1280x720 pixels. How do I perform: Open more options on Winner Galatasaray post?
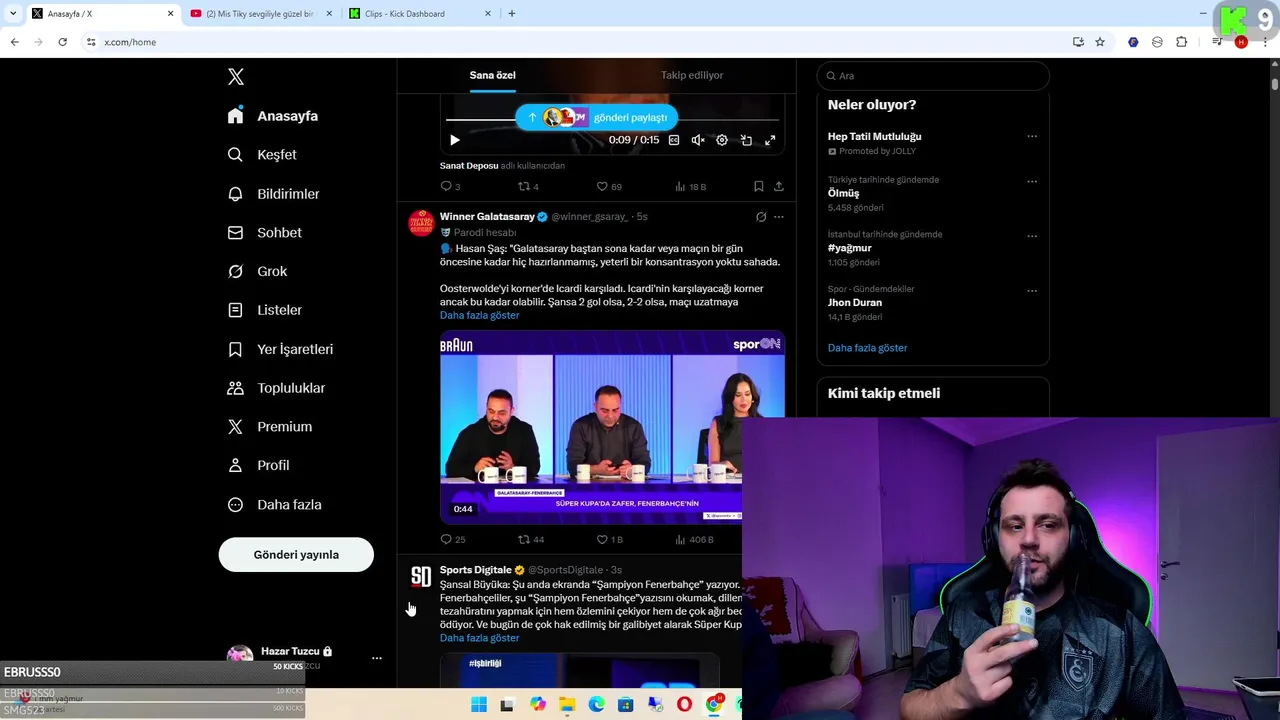779,217
